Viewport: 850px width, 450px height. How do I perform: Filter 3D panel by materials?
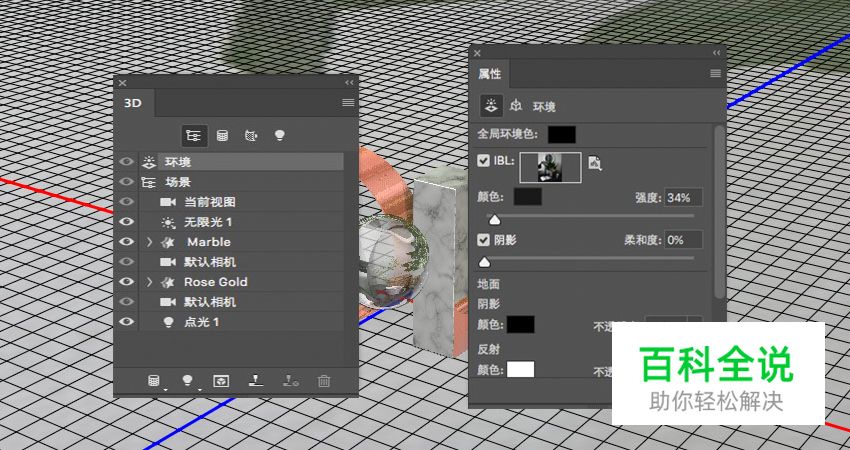(x=251, y=136)
